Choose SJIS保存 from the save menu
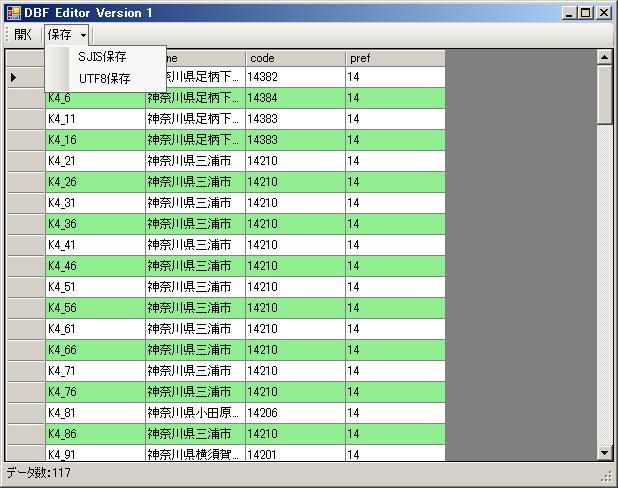The height and width of the screenshot is (488, 618). [x=102, y=57]
